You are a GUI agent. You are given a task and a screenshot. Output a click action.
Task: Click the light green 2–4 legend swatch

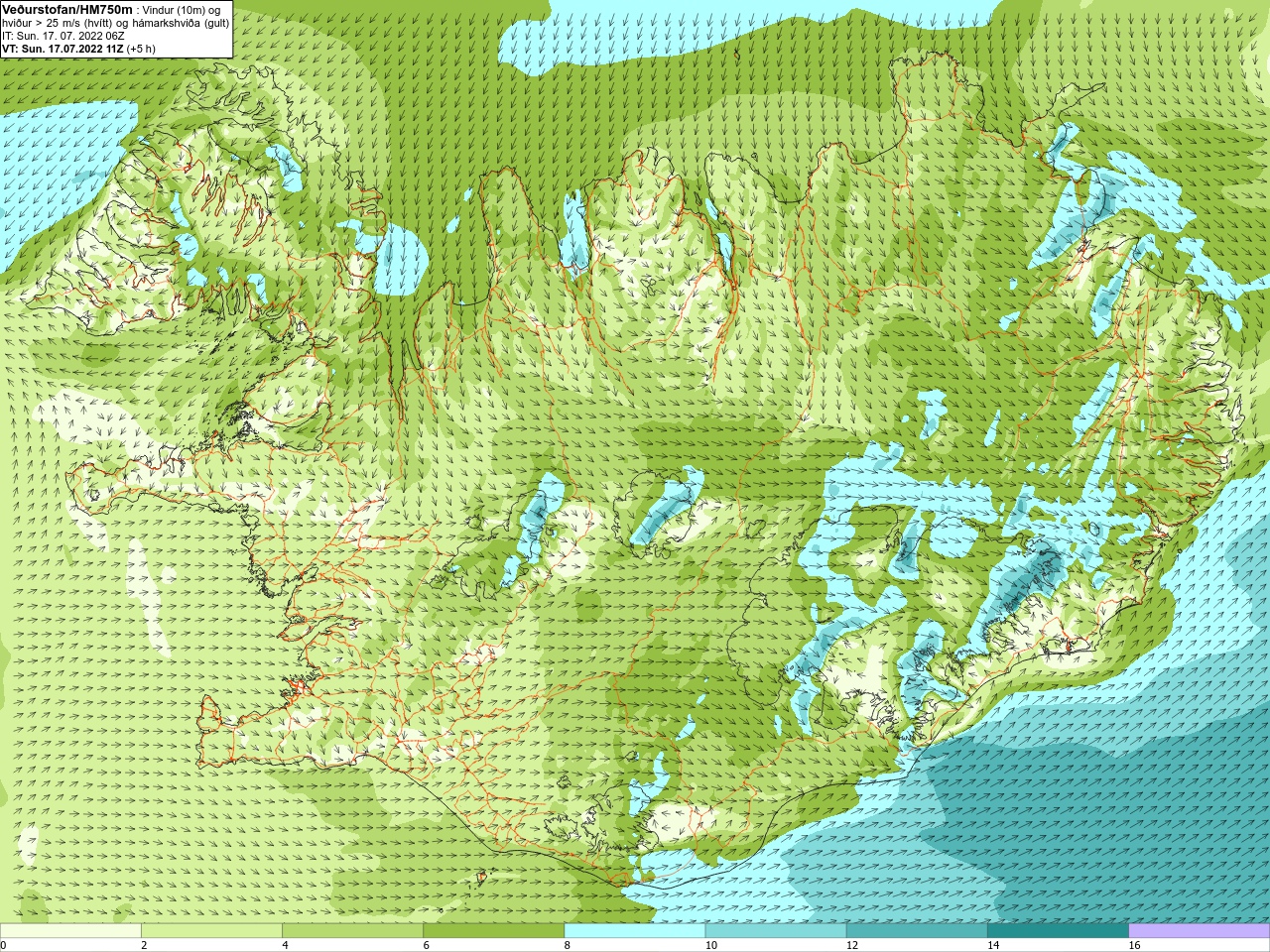[211, 930]
